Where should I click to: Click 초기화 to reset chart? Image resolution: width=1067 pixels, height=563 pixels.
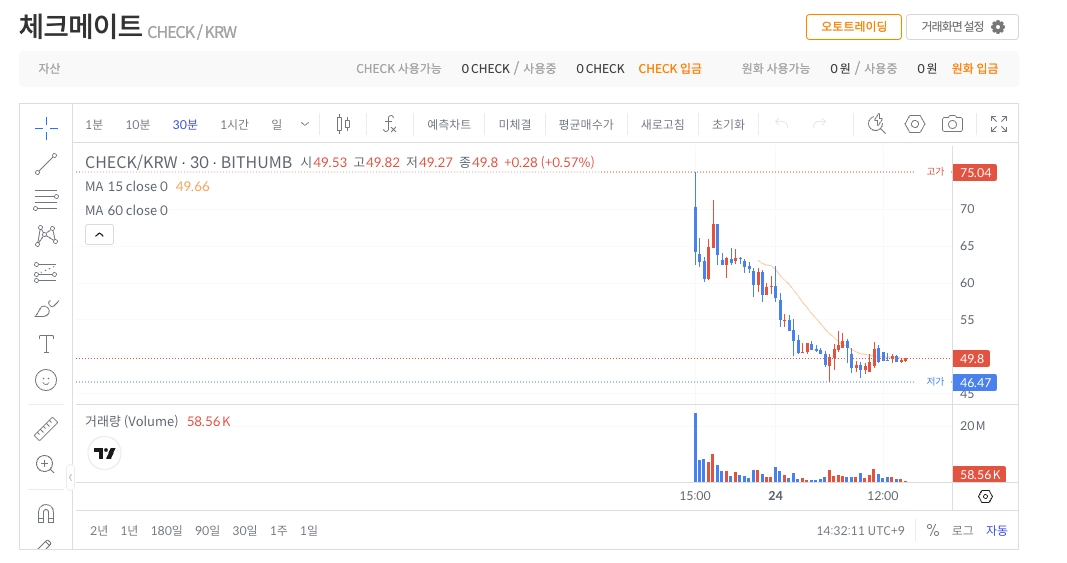[x=728, y=125]
